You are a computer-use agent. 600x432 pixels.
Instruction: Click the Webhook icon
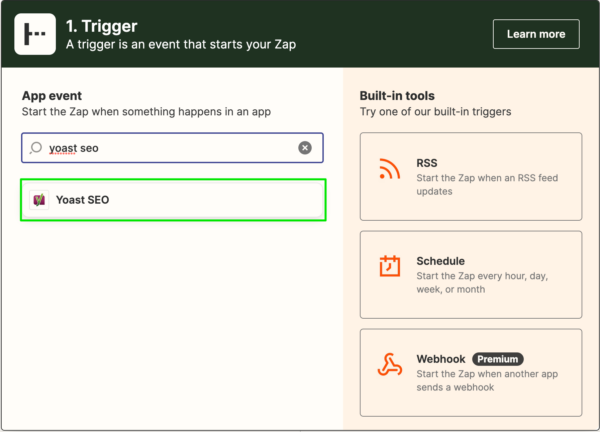click(x=390, y=365)
